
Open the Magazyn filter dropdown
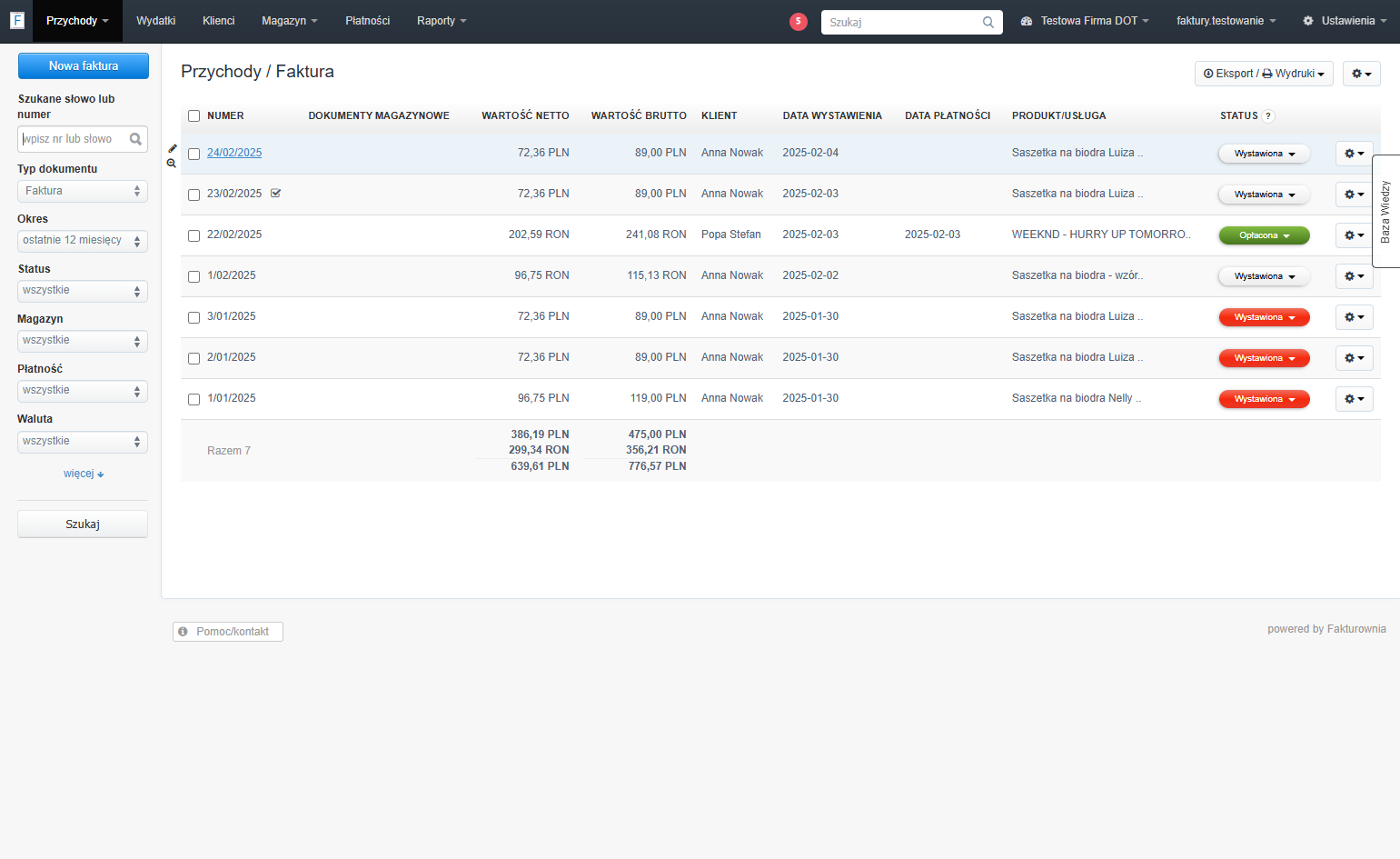click(x=83, y=341)
